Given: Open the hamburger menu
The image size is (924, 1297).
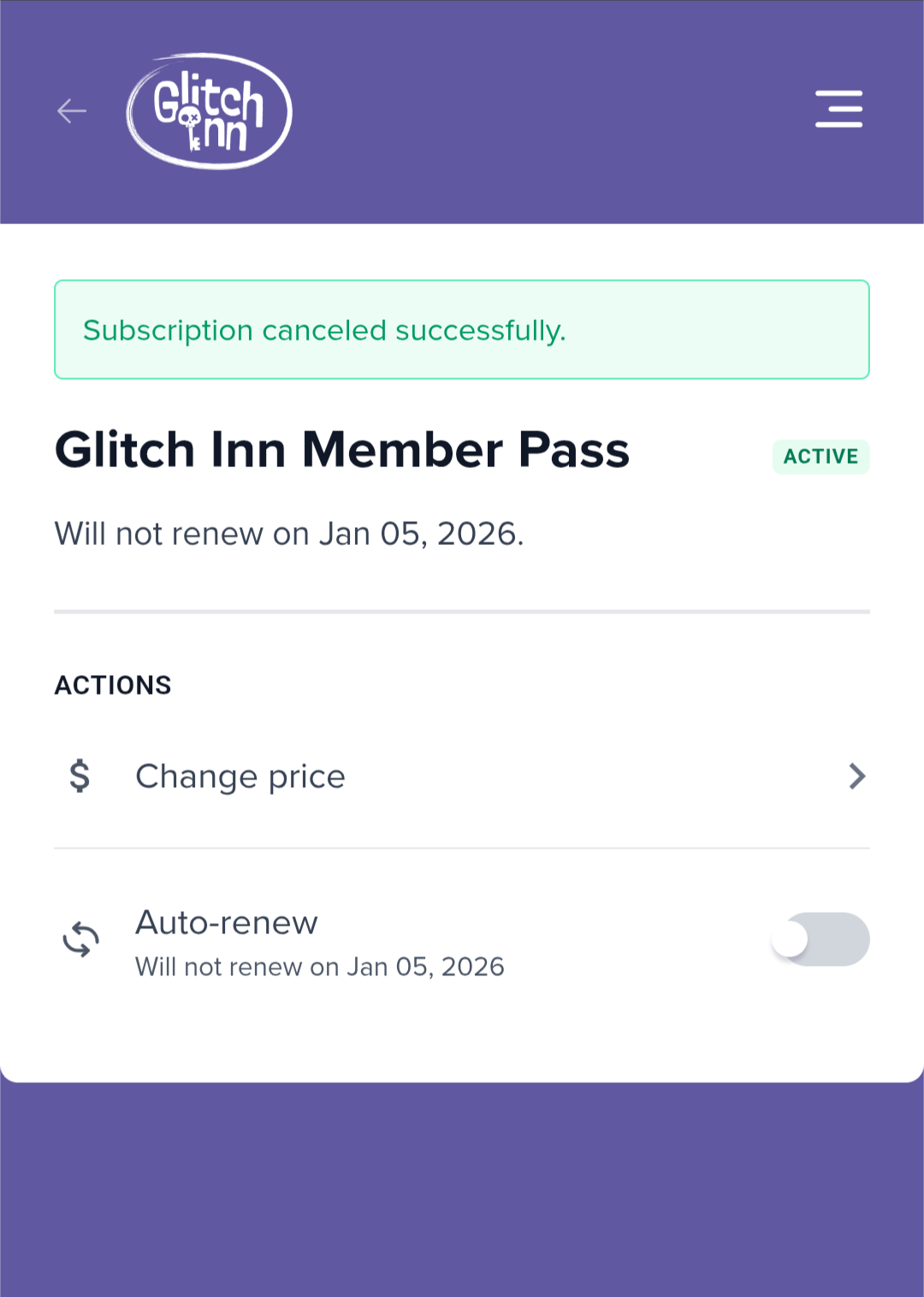Looking at the screenshot, I should (838, 109).
